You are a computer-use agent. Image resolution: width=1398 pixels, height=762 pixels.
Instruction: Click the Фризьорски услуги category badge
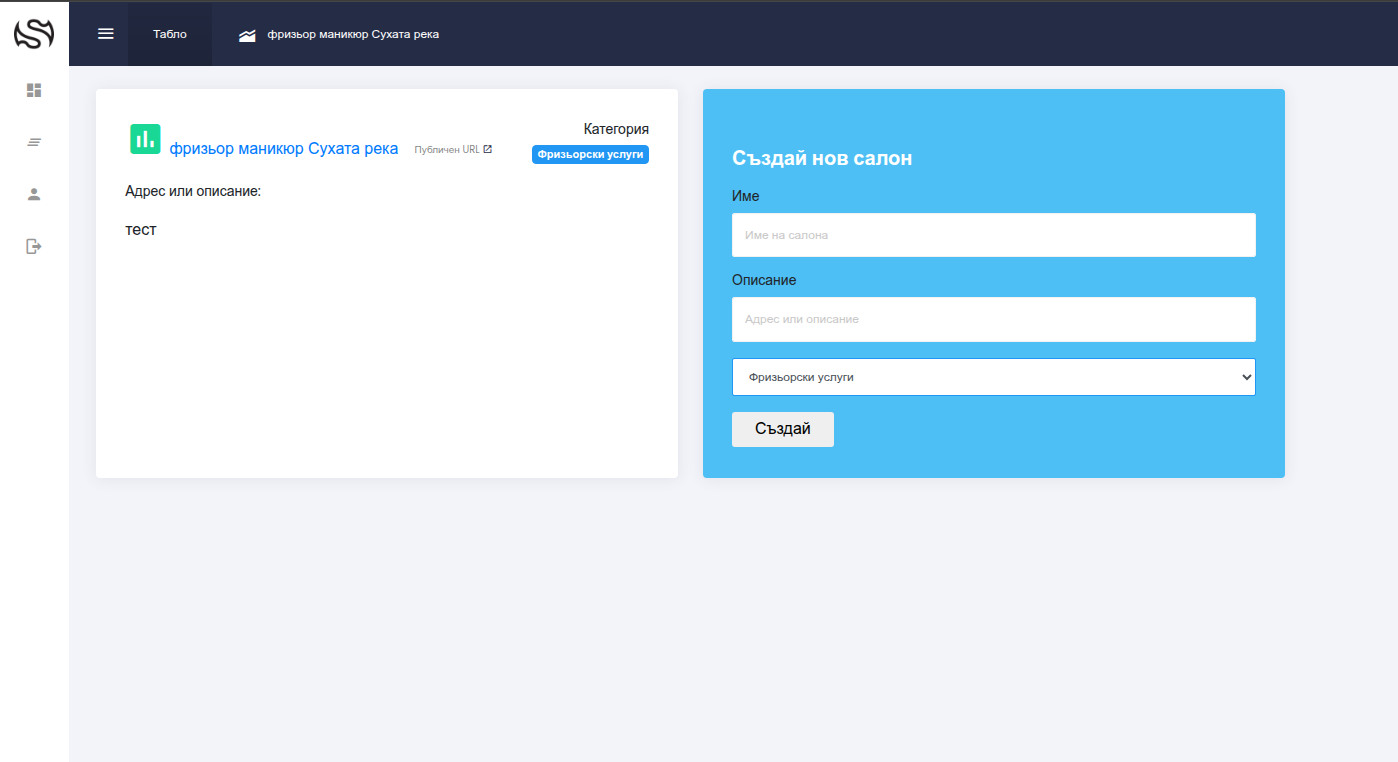pos(590,155)
